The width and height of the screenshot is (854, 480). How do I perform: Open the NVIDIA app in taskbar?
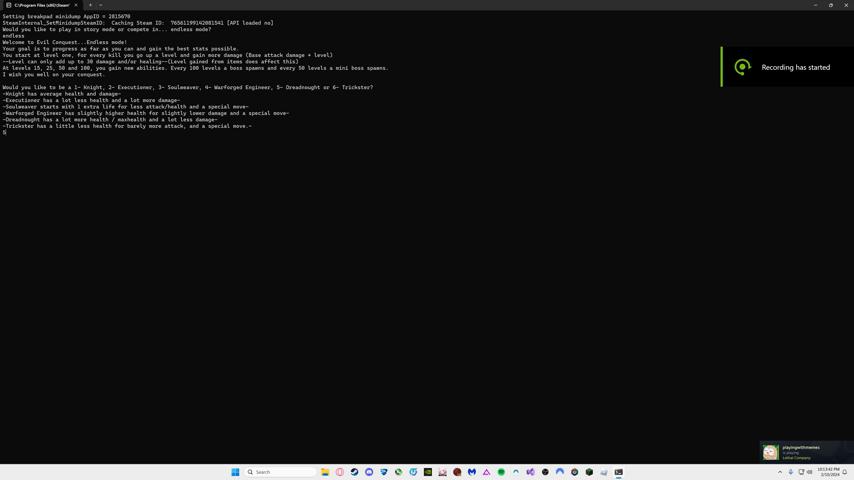click(428, 472)
